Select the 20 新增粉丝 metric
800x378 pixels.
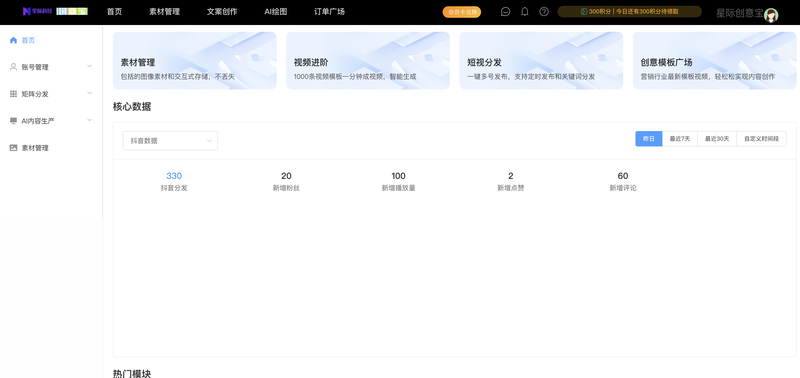[x=286, y=182]
